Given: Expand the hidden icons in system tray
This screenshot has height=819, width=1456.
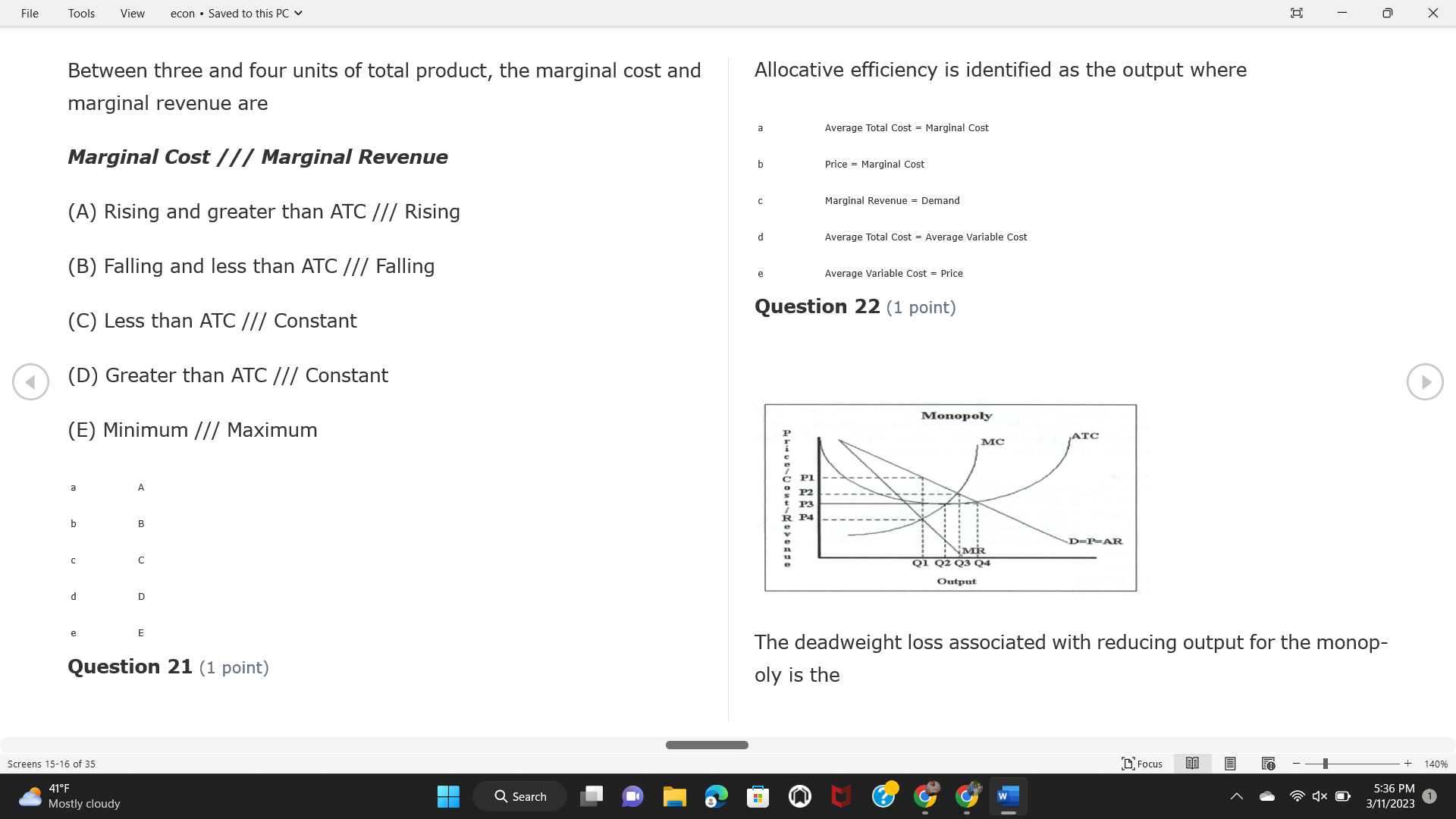Looking at the screenshot, I should (1237, 796).
